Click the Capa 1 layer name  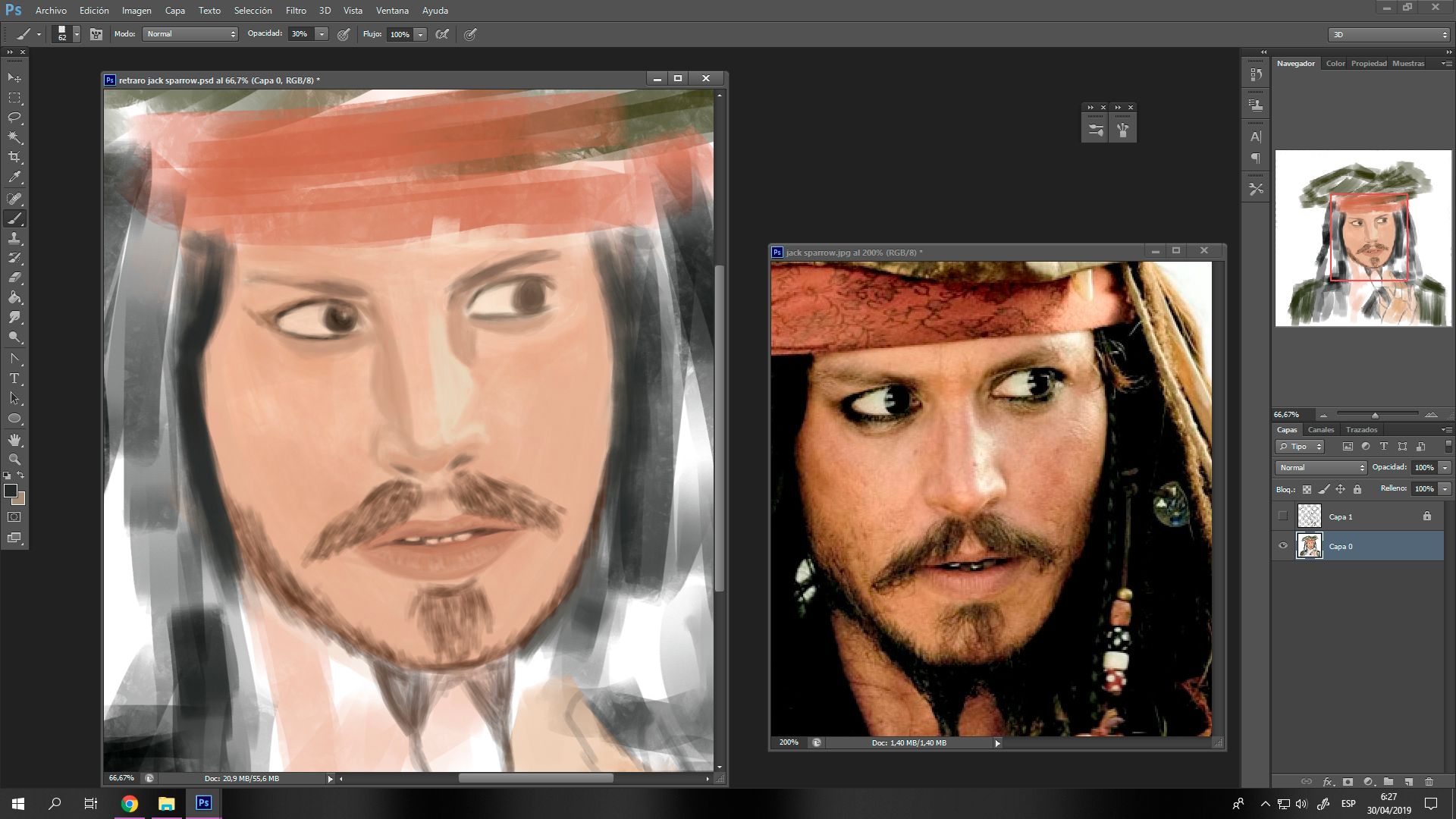[x=1341, y=517]
